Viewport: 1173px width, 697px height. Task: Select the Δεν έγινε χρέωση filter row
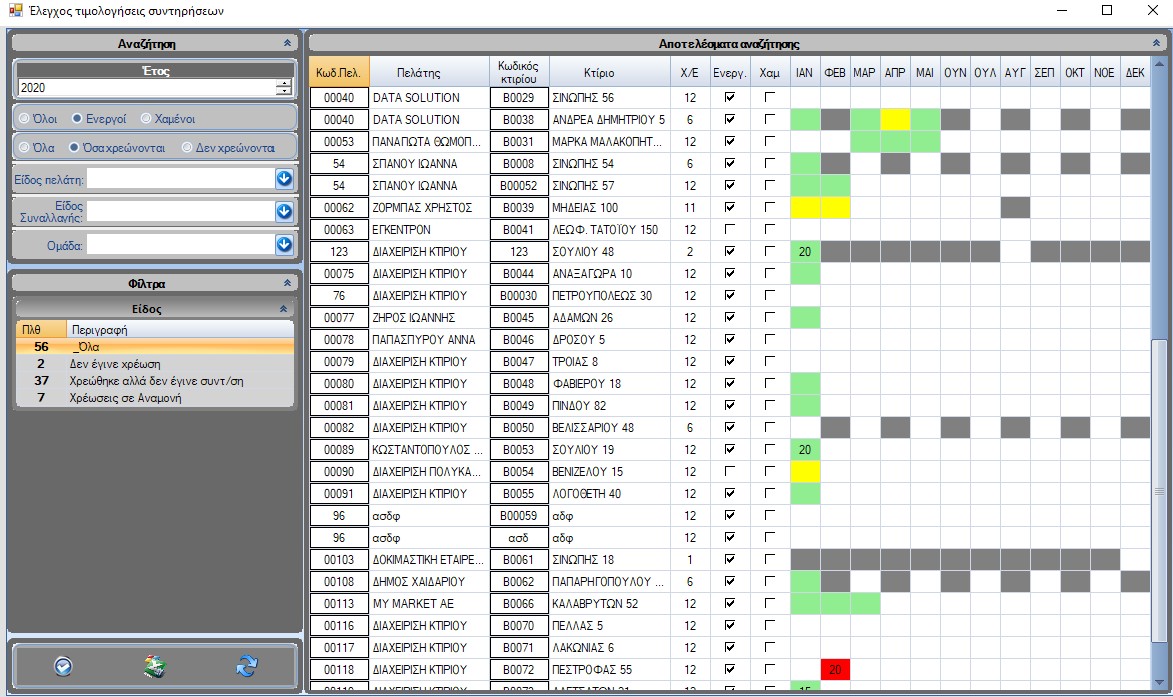coord(115,364)
